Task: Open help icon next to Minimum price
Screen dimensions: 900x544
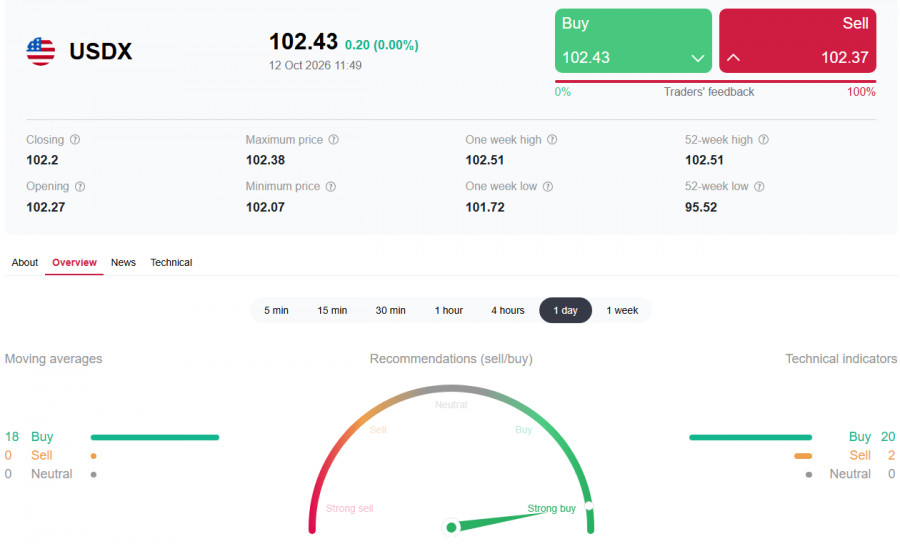Action: point(331,186)
